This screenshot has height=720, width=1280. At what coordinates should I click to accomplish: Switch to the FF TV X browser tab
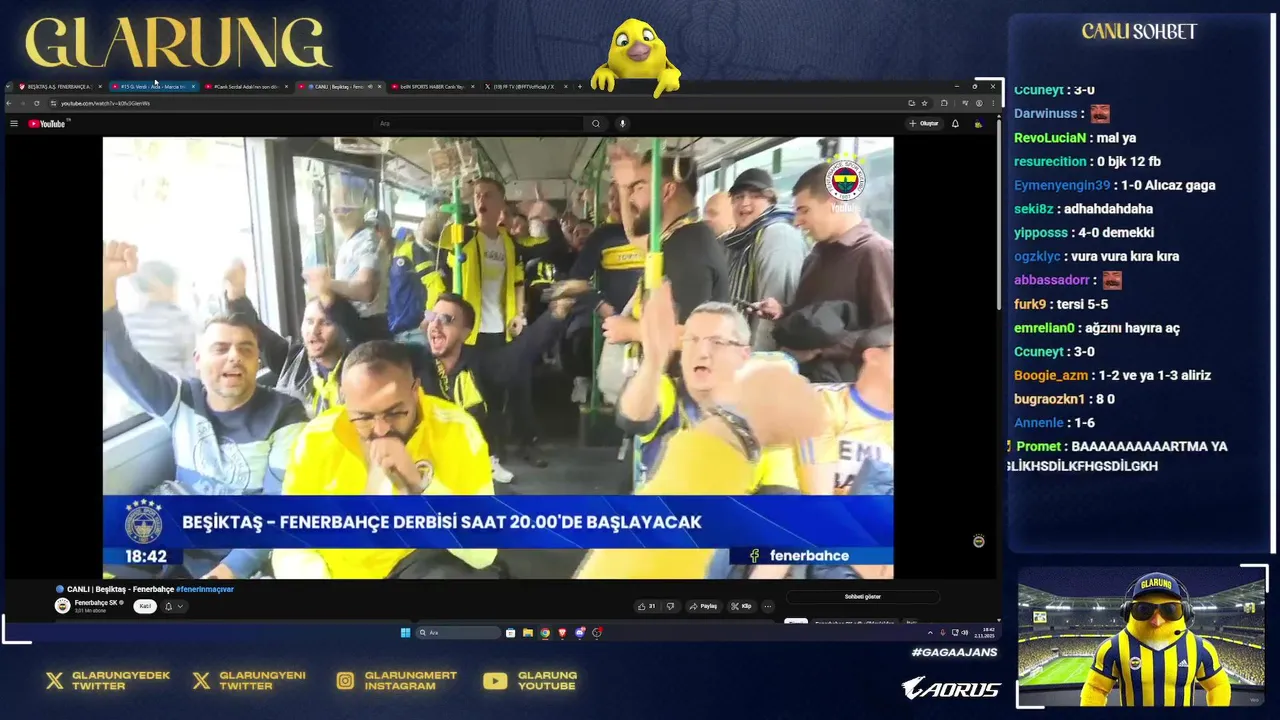point(527,87)
